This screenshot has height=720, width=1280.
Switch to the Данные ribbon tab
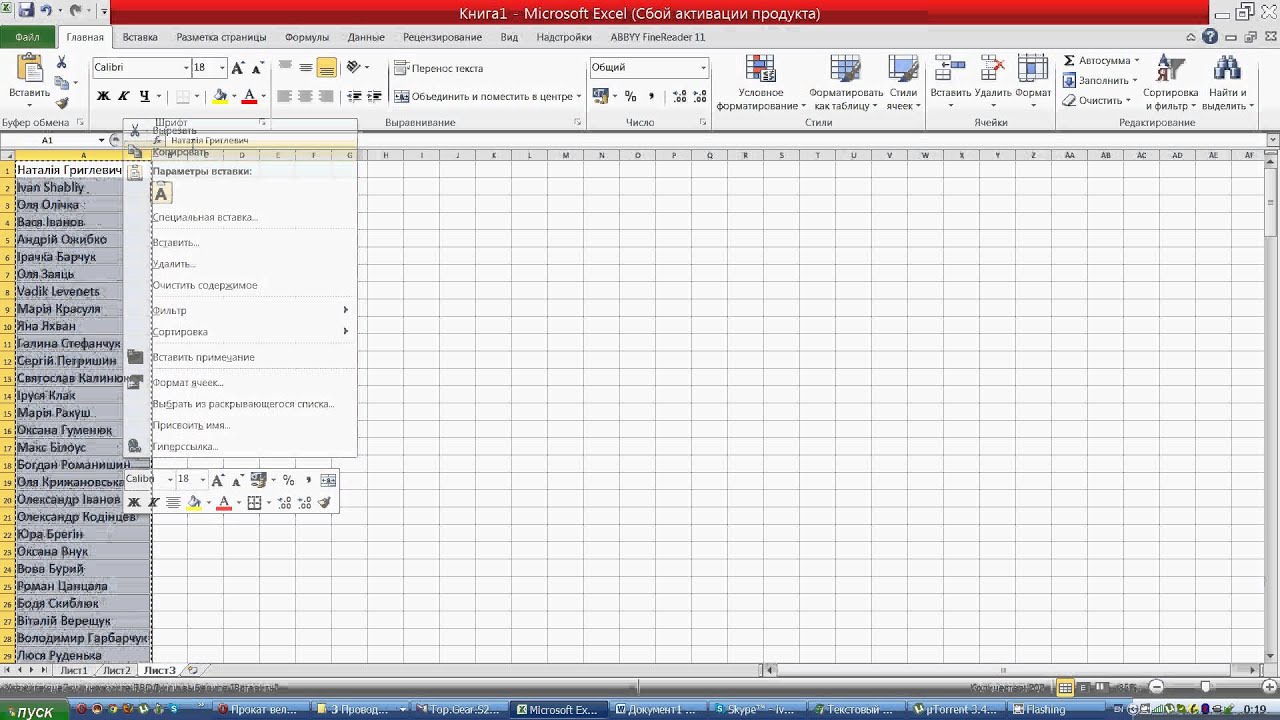366,37
